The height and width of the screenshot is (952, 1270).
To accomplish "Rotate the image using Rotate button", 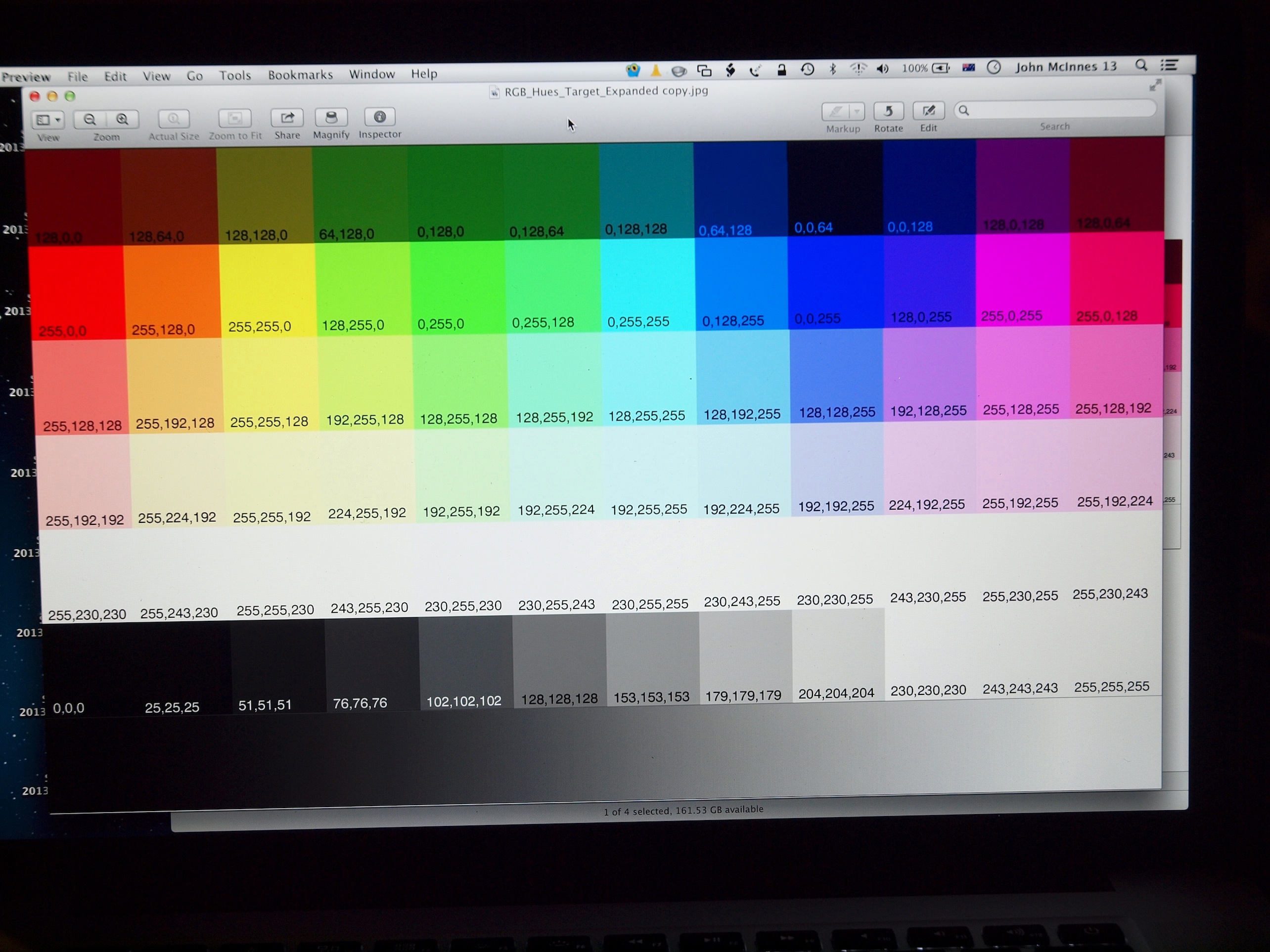I will pyautogui.click(x=888, y=111).
